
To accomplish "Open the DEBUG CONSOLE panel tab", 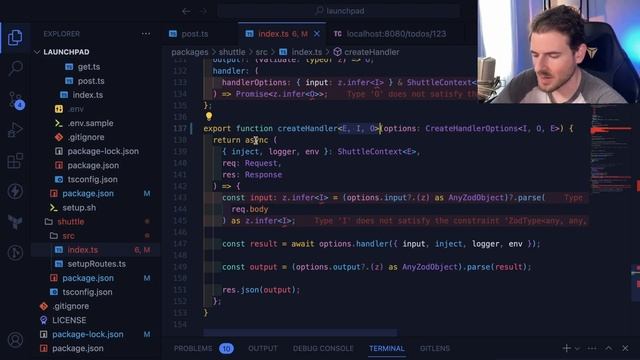I will pos(323,348).
